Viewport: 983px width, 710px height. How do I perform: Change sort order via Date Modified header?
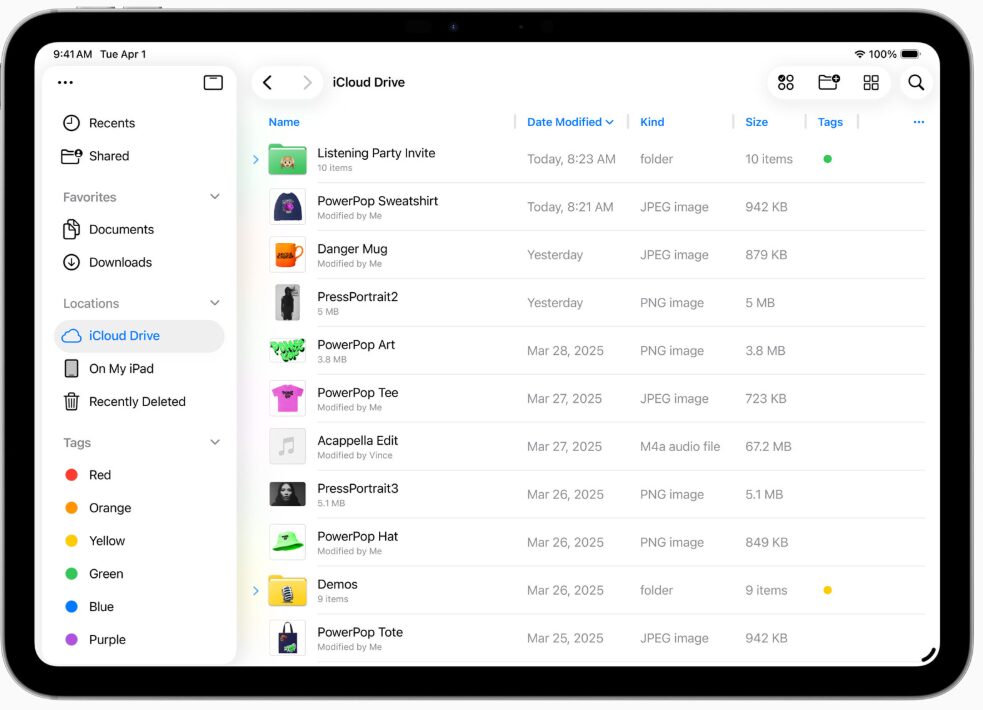click(x=570, y=122)
